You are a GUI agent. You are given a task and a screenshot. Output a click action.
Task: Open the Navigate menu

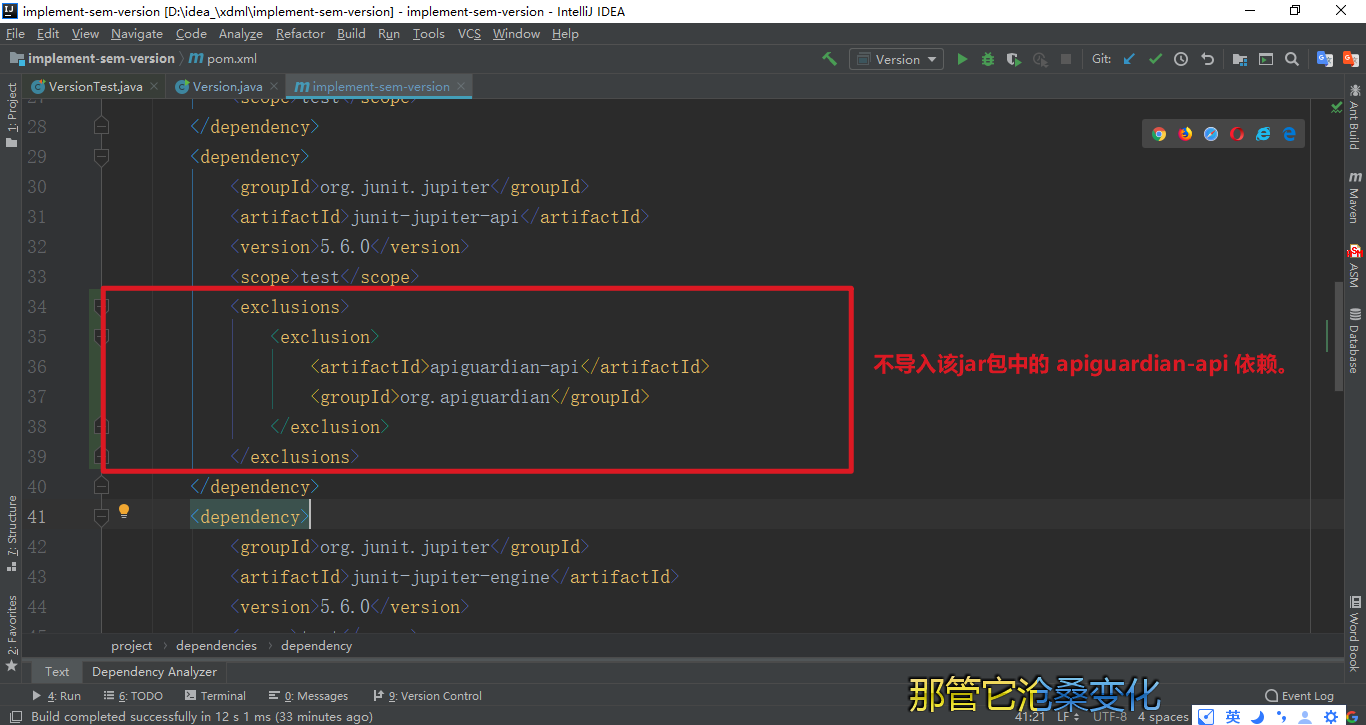[137, 34]
